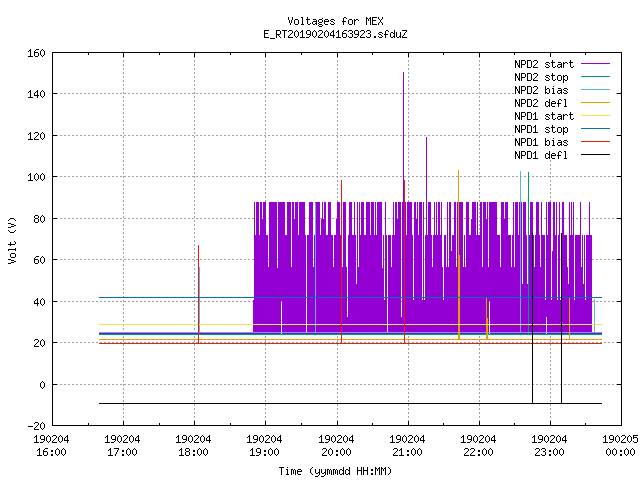Click the NPD1 stop blue legend line
This screenshot has height=480, width=640.
[x=595, y=129]
